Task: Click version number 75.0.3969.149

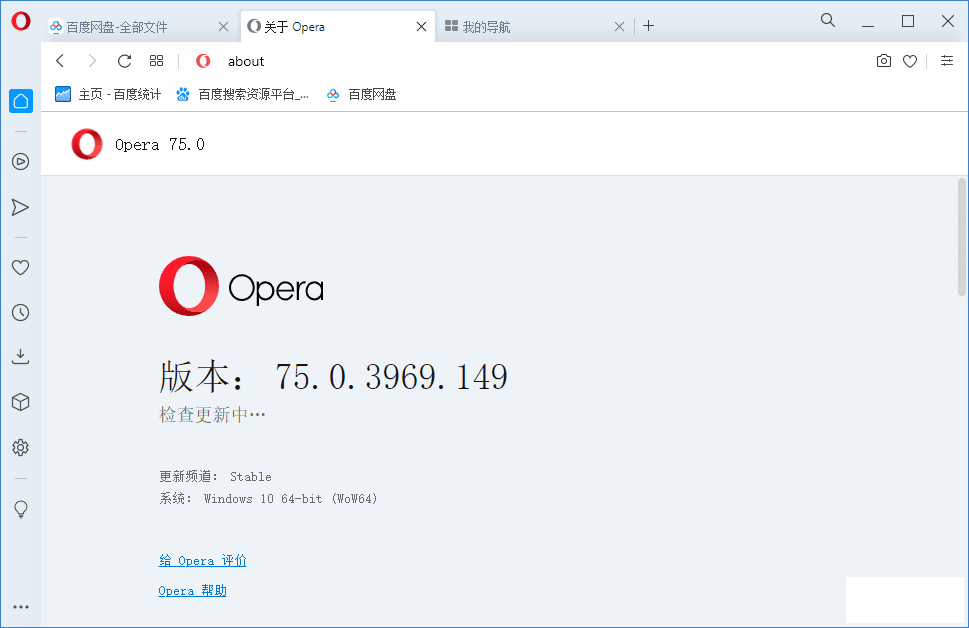Action: click(391, 376)
